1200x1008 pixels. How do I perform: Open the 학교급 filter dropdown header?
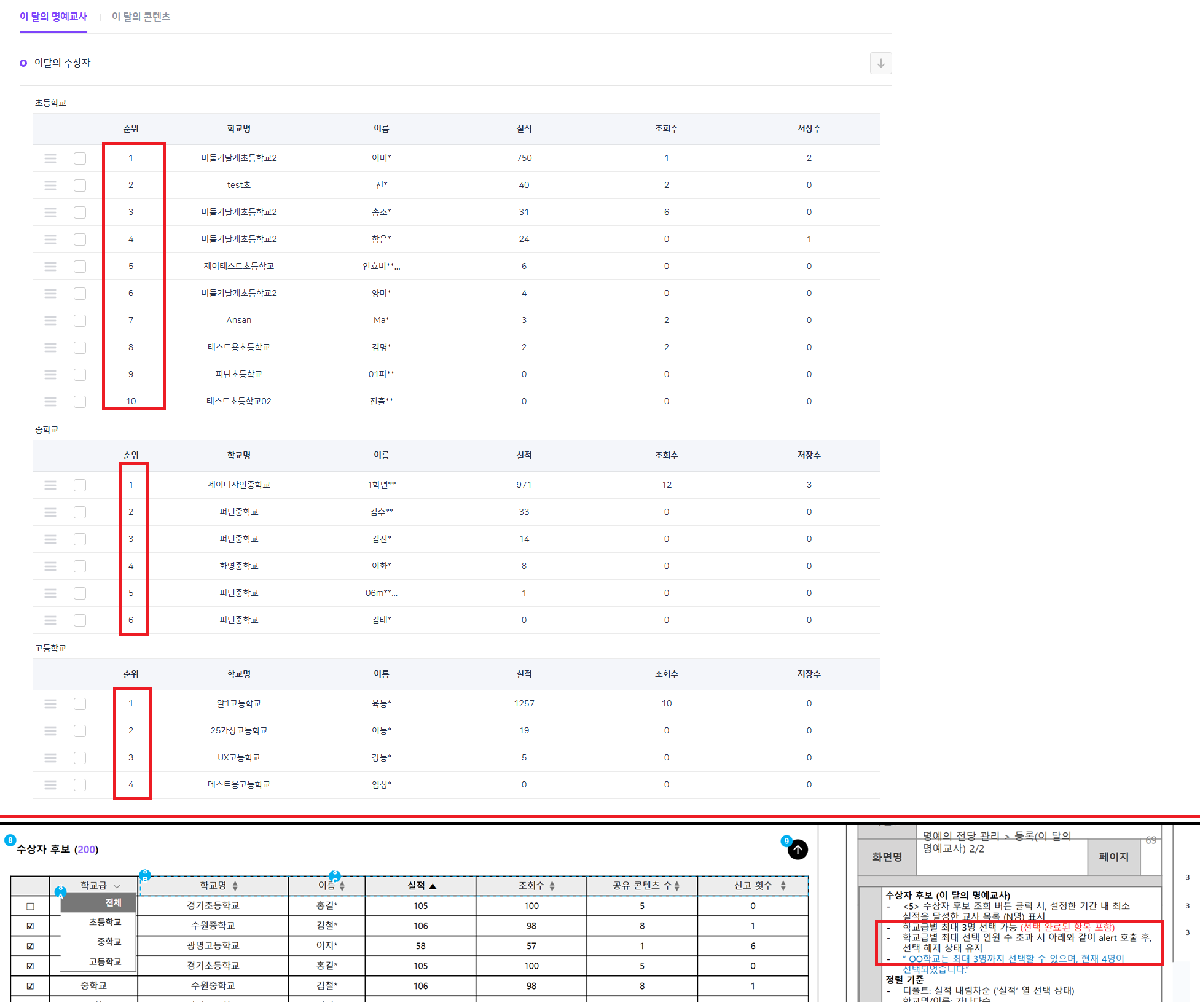100,886
